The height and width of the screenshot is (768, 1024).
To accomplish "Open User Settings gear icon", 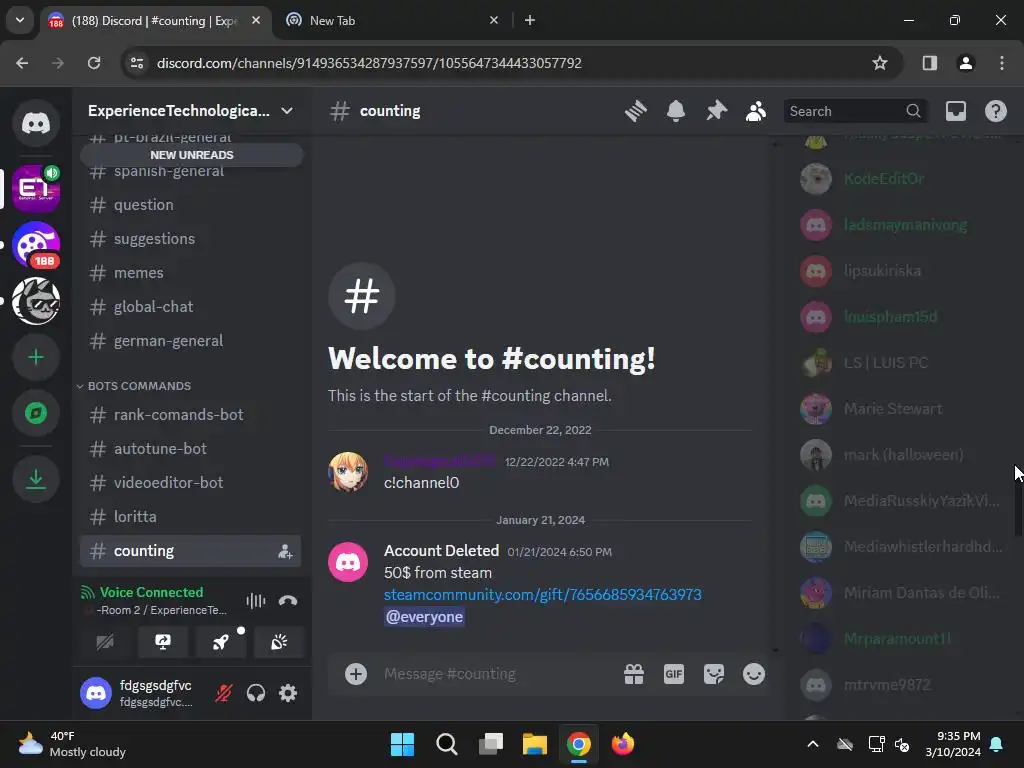I will click(288, 693).
